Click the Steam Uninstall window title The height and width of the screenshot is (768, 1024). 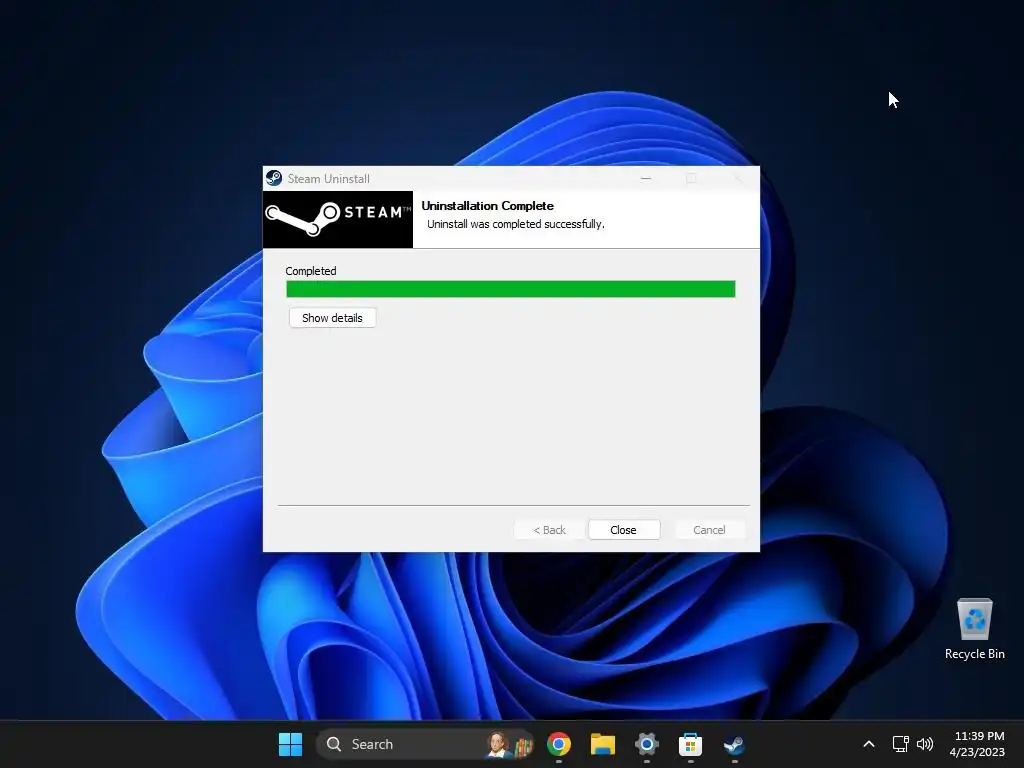(x=328, y=179)
